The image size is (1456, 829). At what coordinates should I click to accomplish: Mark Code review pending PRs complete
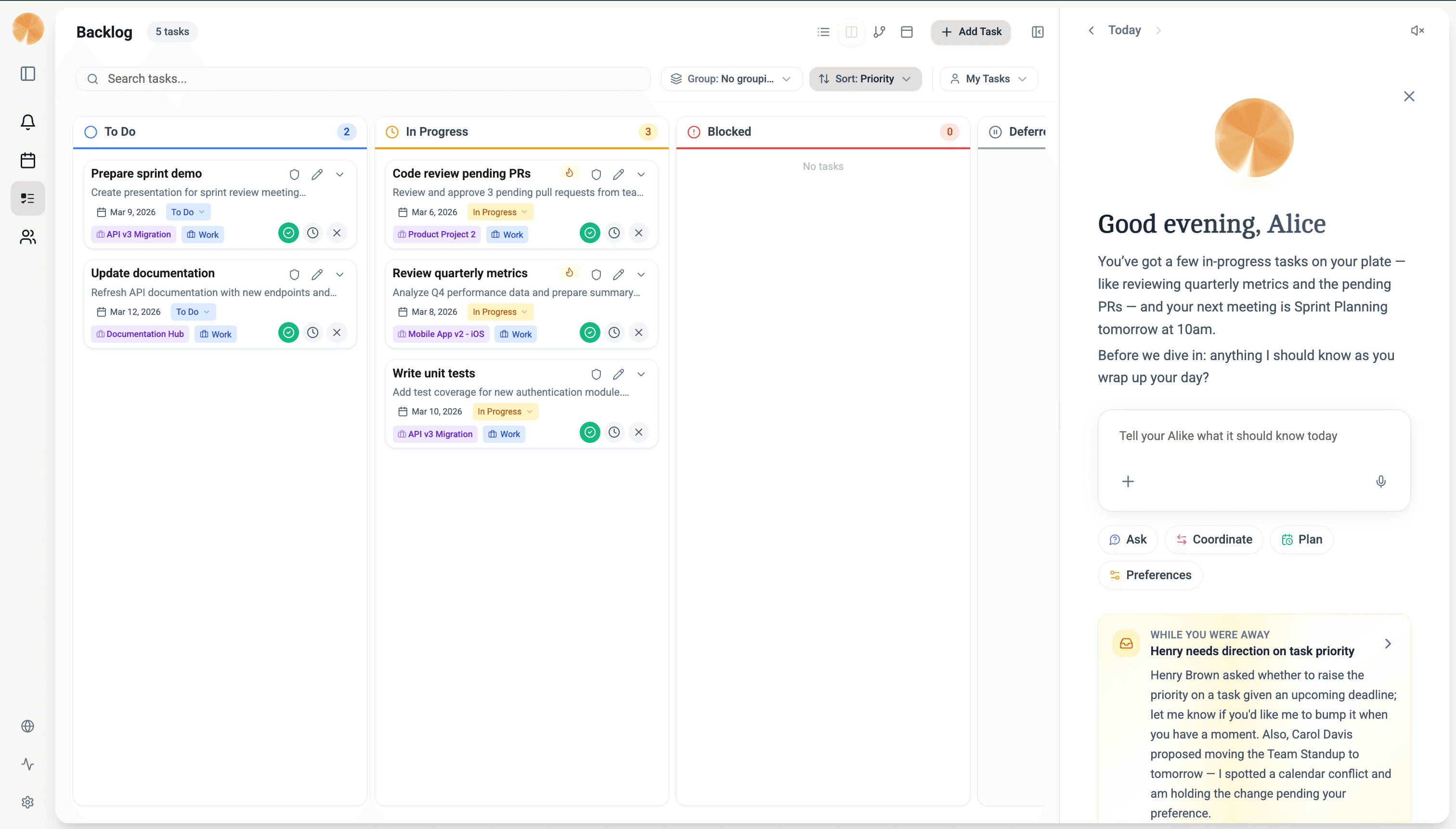click(x=589, y=233)
